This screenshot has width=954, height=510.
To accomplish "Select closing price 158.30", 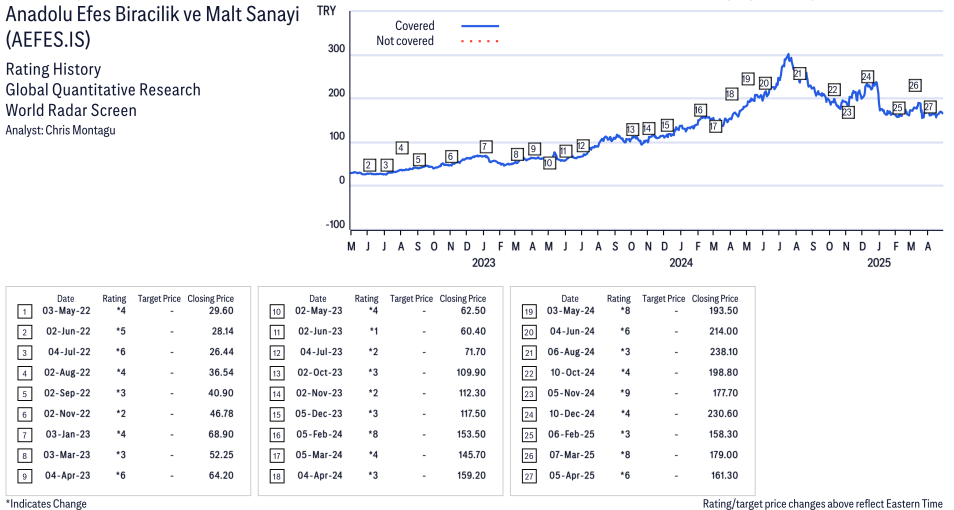I will (x=723, y=435).
